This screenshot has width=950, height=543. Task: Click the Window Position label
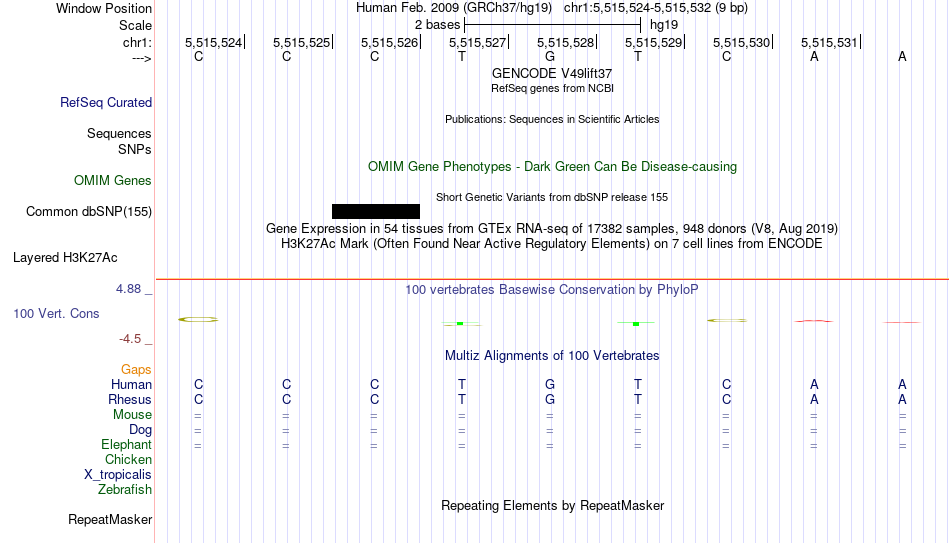coord(104,8)
